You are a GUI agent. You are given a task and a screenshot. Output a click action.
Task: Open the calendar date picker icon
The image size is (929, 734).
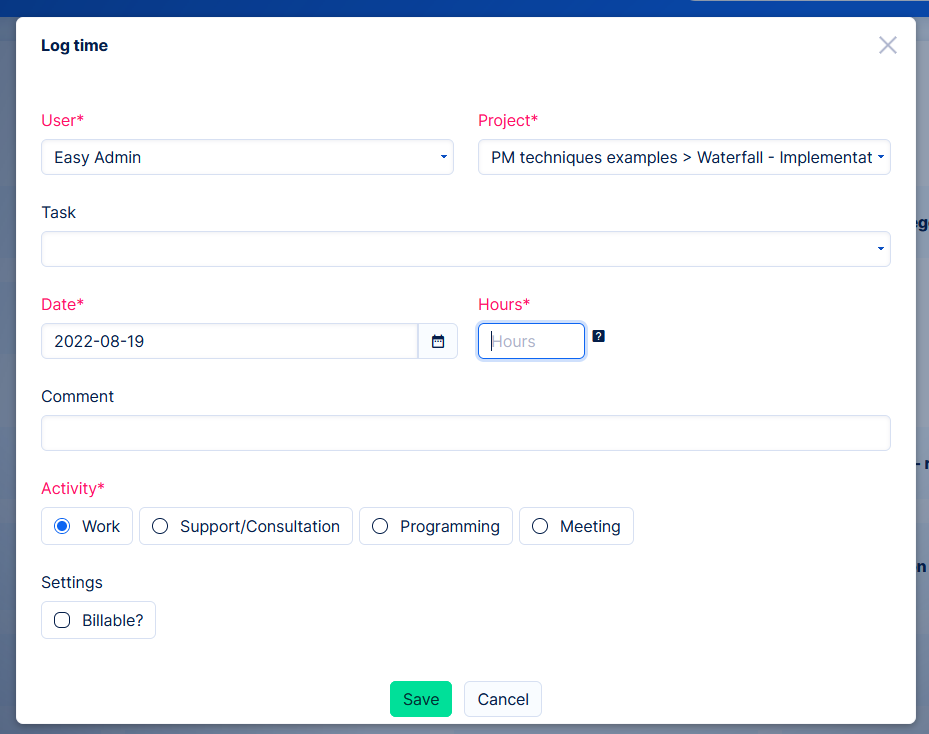[x=438, y=341]
